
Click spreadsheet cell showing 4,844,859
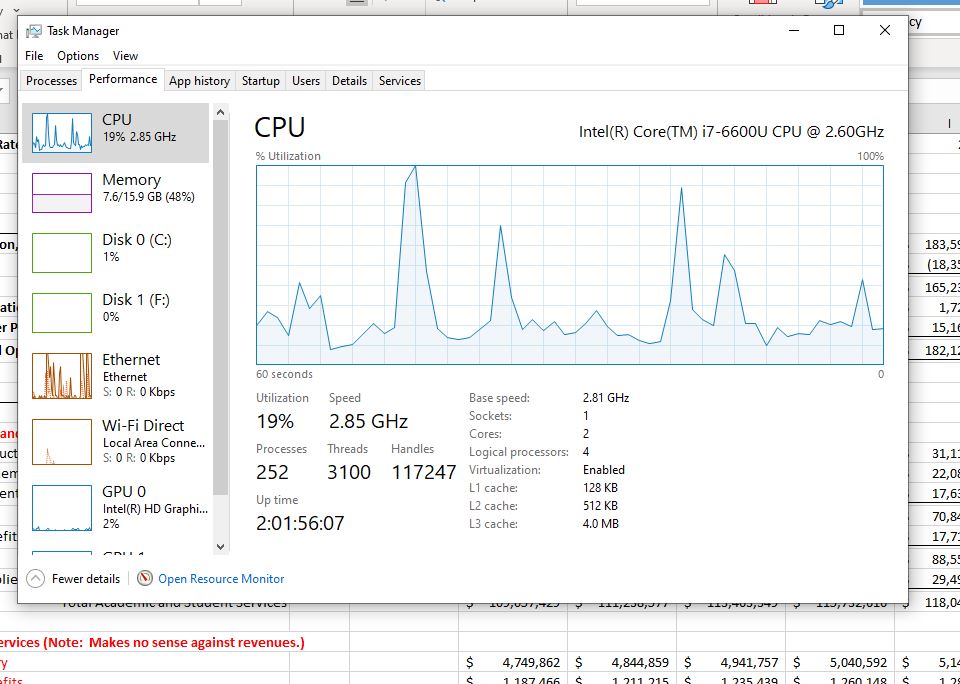[622, 663]
